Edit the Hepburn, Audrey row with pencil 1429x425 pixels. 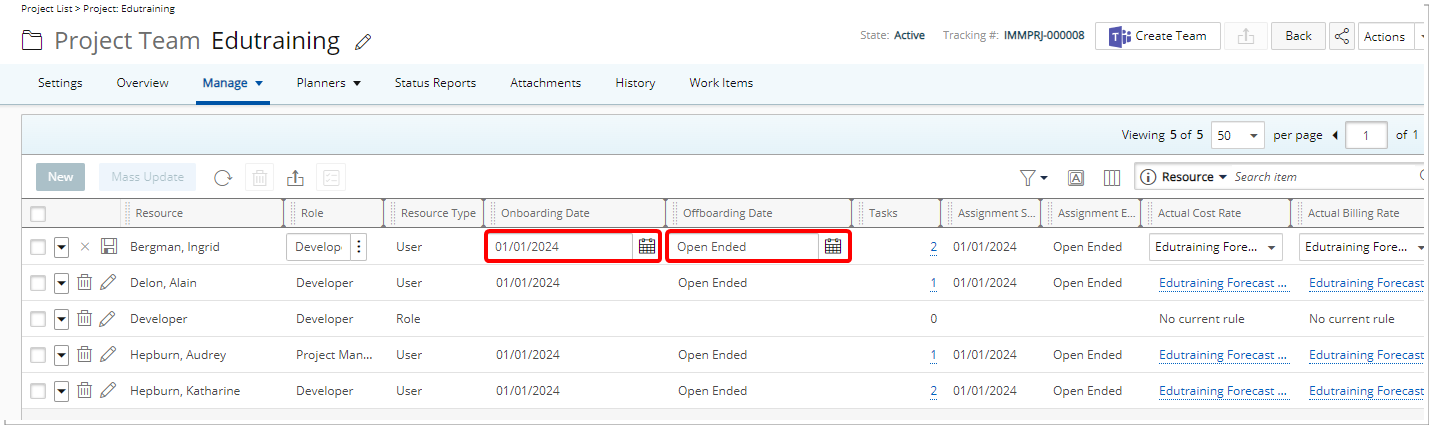[108, 355]
